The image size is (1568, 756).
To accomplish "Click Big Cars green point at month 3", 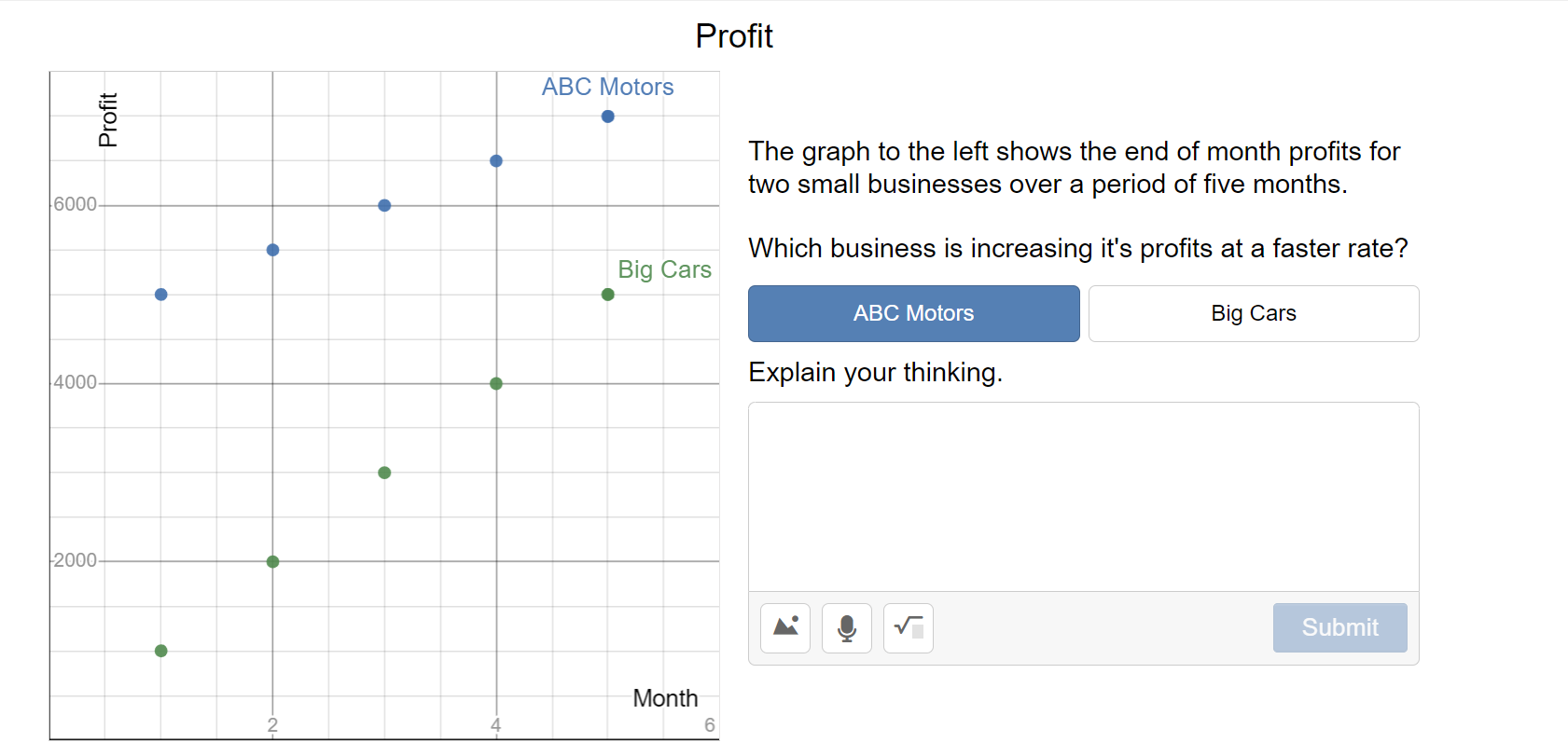I will (x=384, y=473).
